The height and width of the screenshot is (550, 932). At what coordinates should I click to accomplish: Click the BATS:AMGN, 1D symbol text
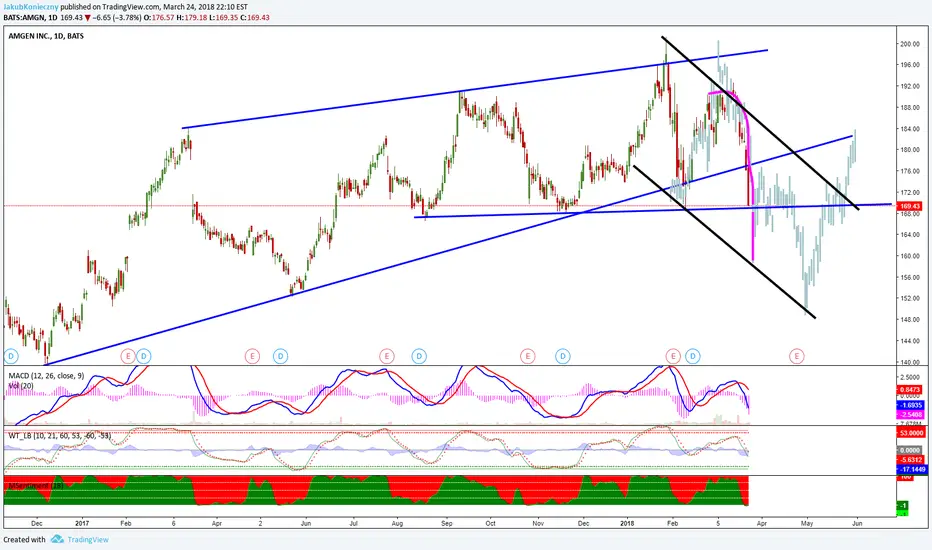(x=30, y=18)
